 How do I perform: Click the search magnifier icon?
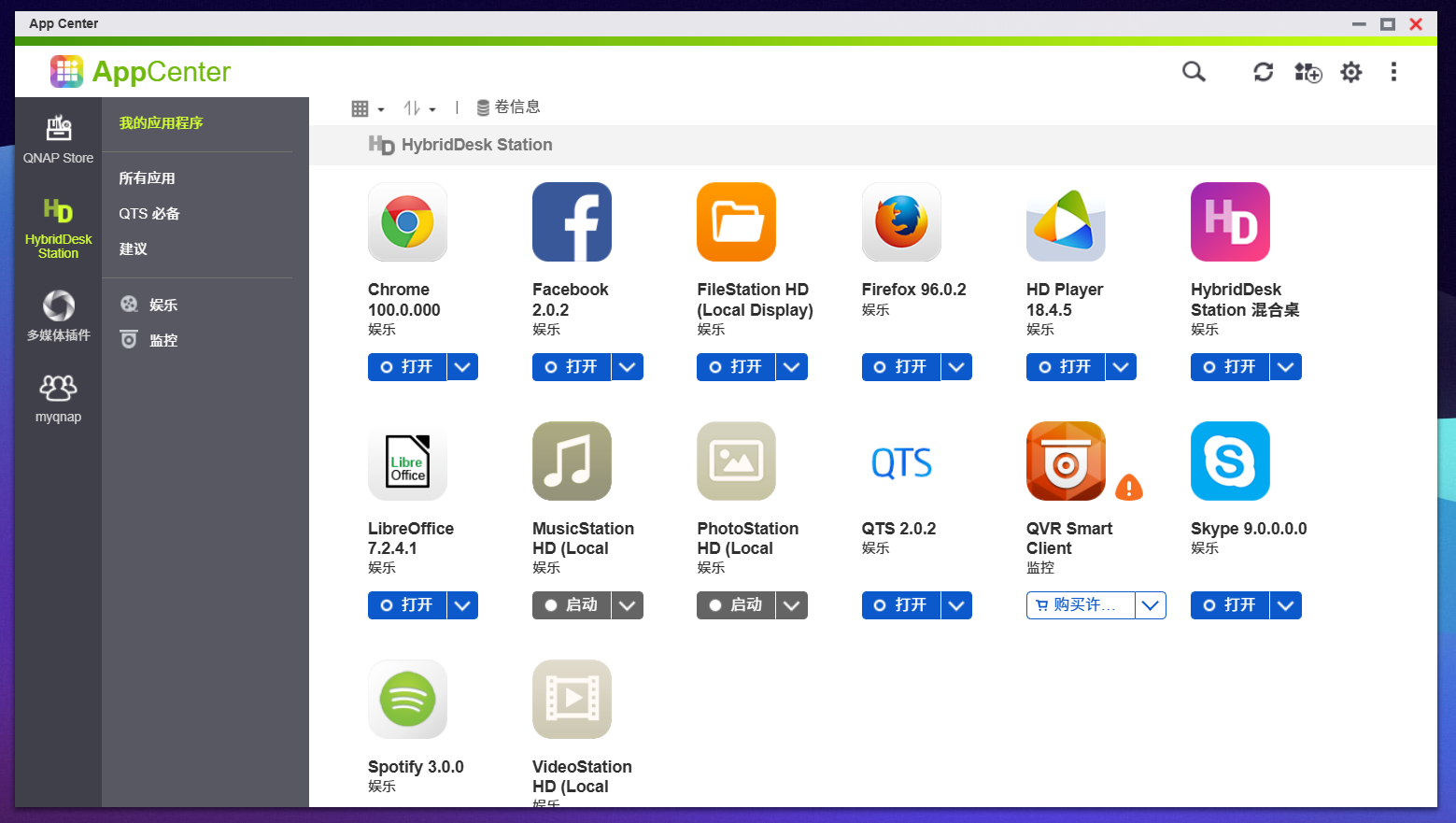[x=1194, y=72]
